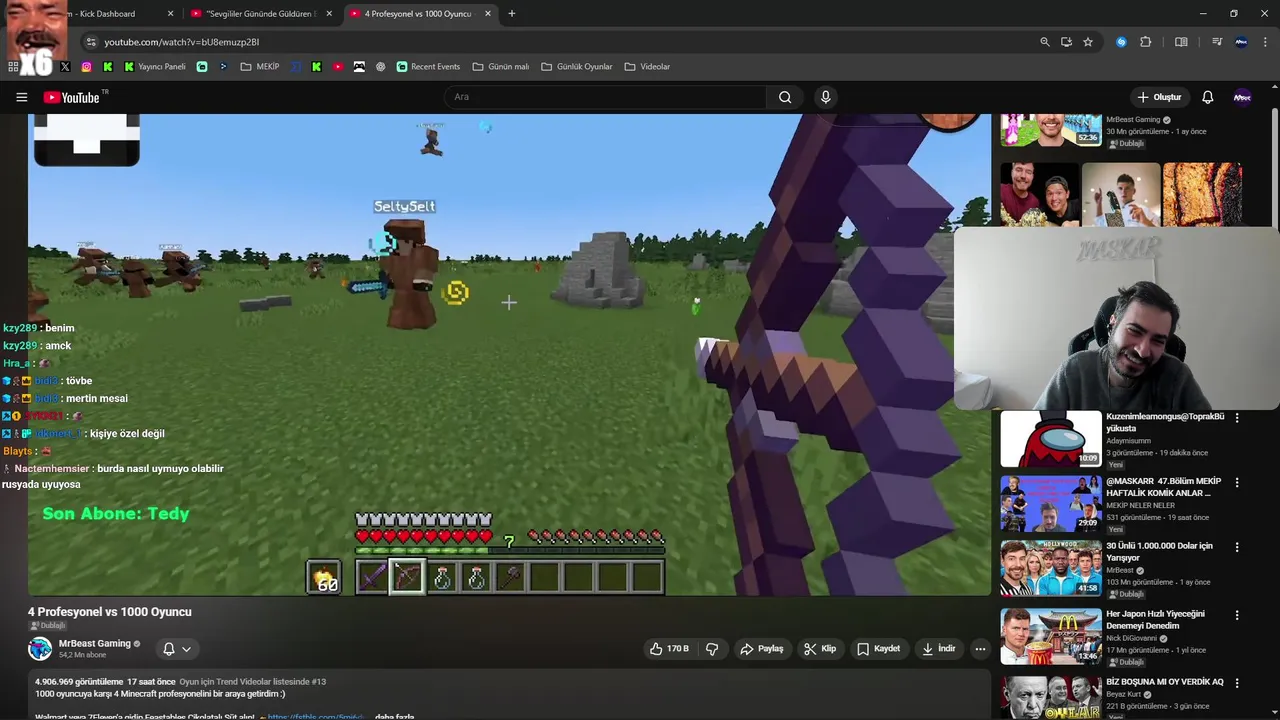The image size is (1280, 720).
Task: Open YouTube notifications bell in header
Action: pyautogui.click(x=1207, y=97)
